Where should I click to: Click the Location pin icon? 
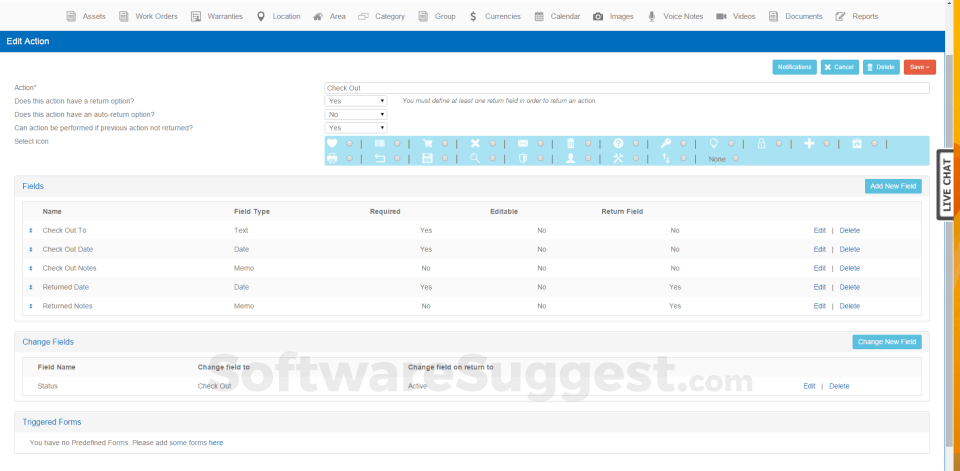tap(261, 17)
